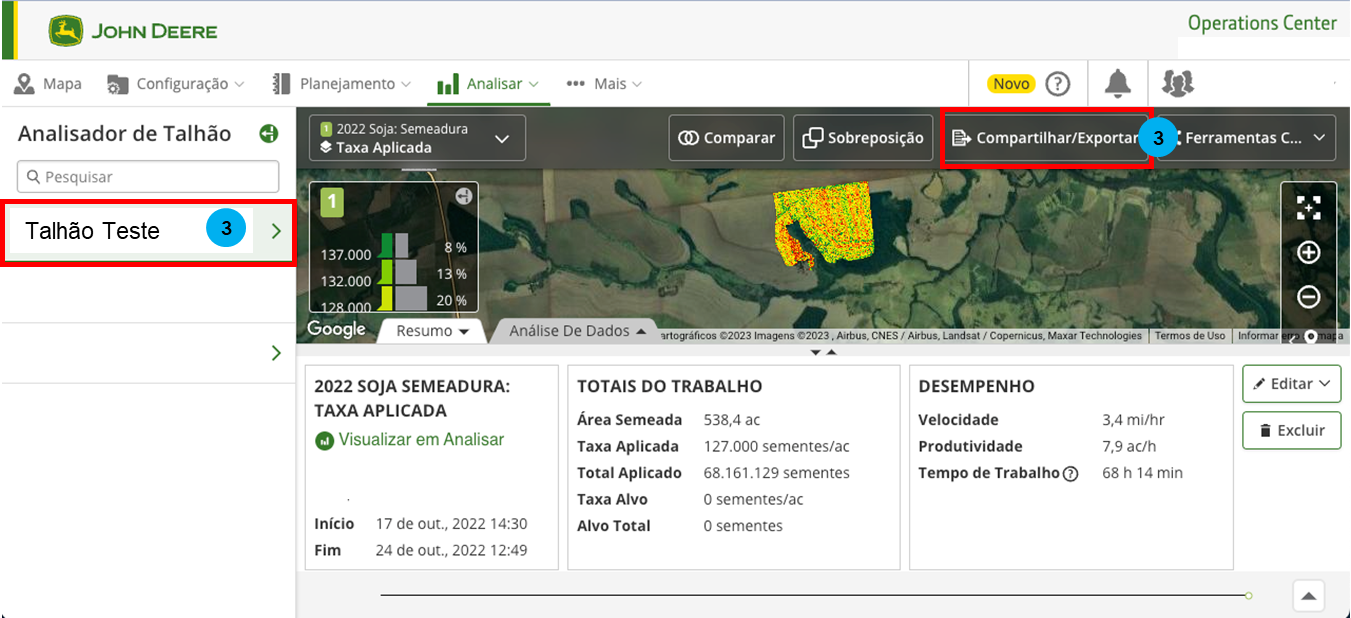Image resolution: width=1351 pixels, height=618 pixels.
Task: Zoom out on the map
Action: (1308, 297)
